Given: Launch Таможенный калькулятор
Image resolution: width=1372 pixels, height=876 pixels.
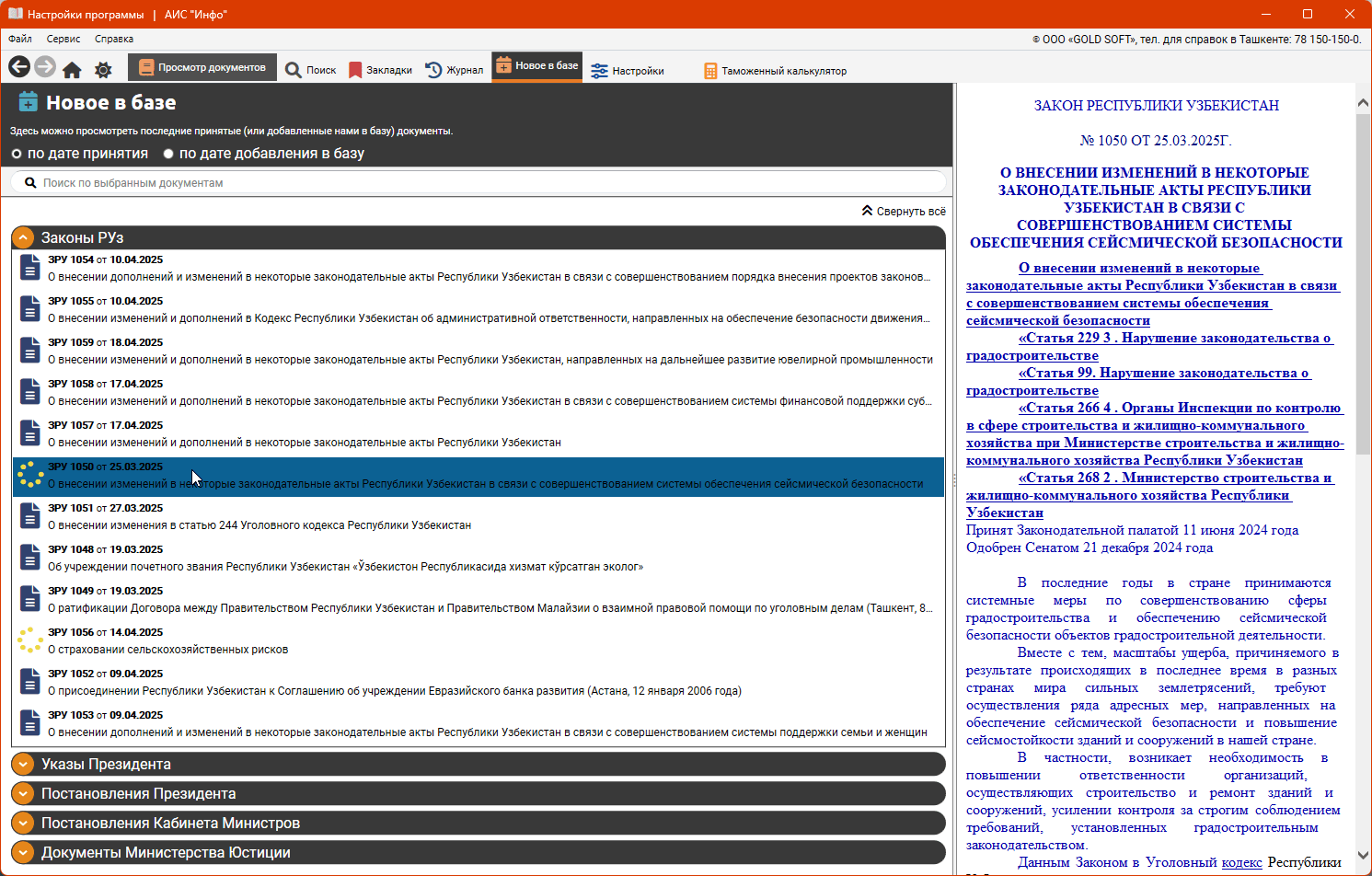Looking at the screenshot, I should (x=775, y=71).
